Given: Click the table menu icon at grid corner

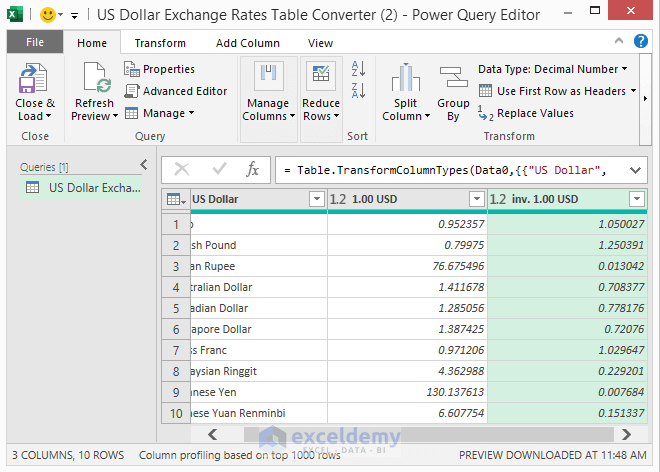Looking at the screenshot, I should click(x=176, y=200).
